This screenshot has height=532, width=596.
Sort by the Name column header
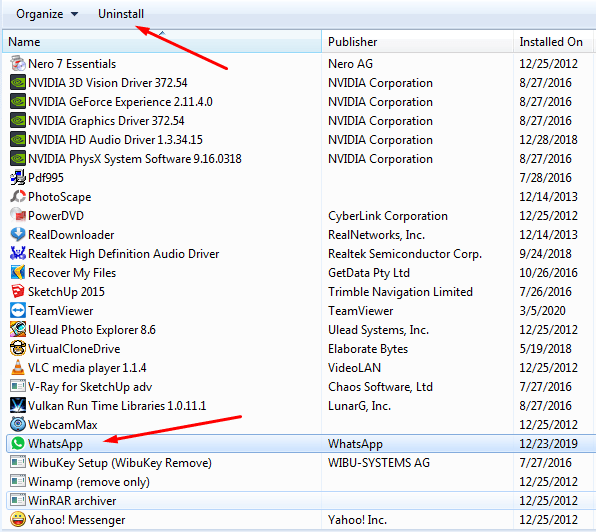tap(162, 42)
